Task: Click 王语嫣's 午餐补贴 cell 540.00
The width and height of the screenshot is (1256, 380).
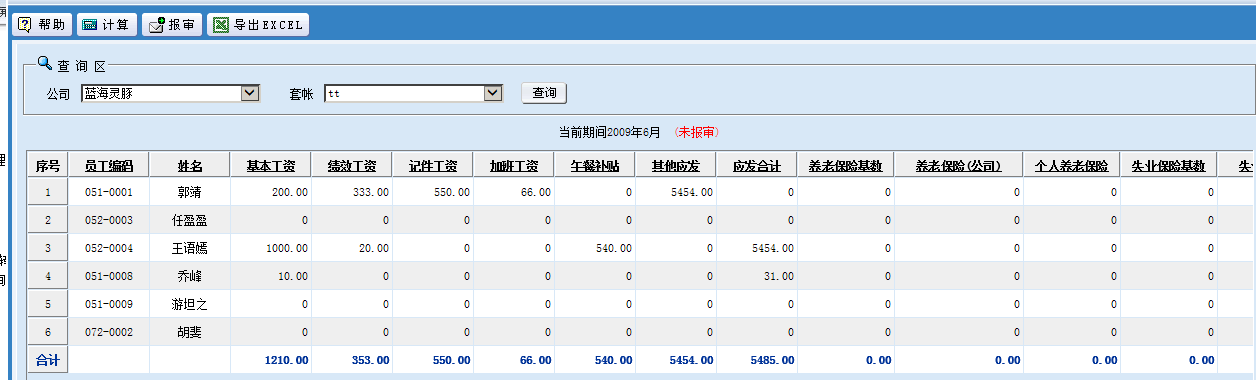Action: click(595, 247)
